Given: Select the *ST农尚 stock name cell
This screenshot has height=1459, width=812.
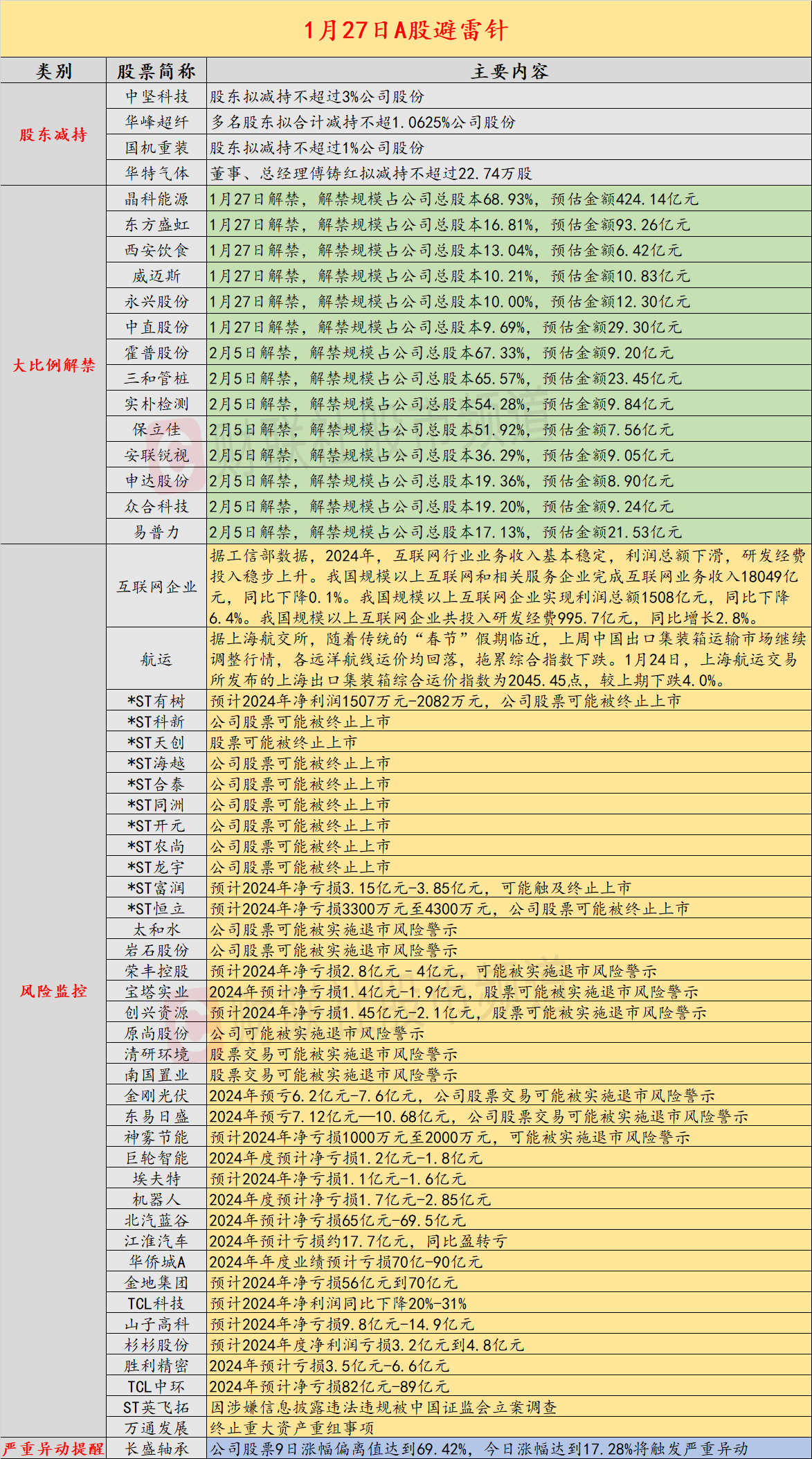Looking at the screenshot, I should (x=156, y=846).
